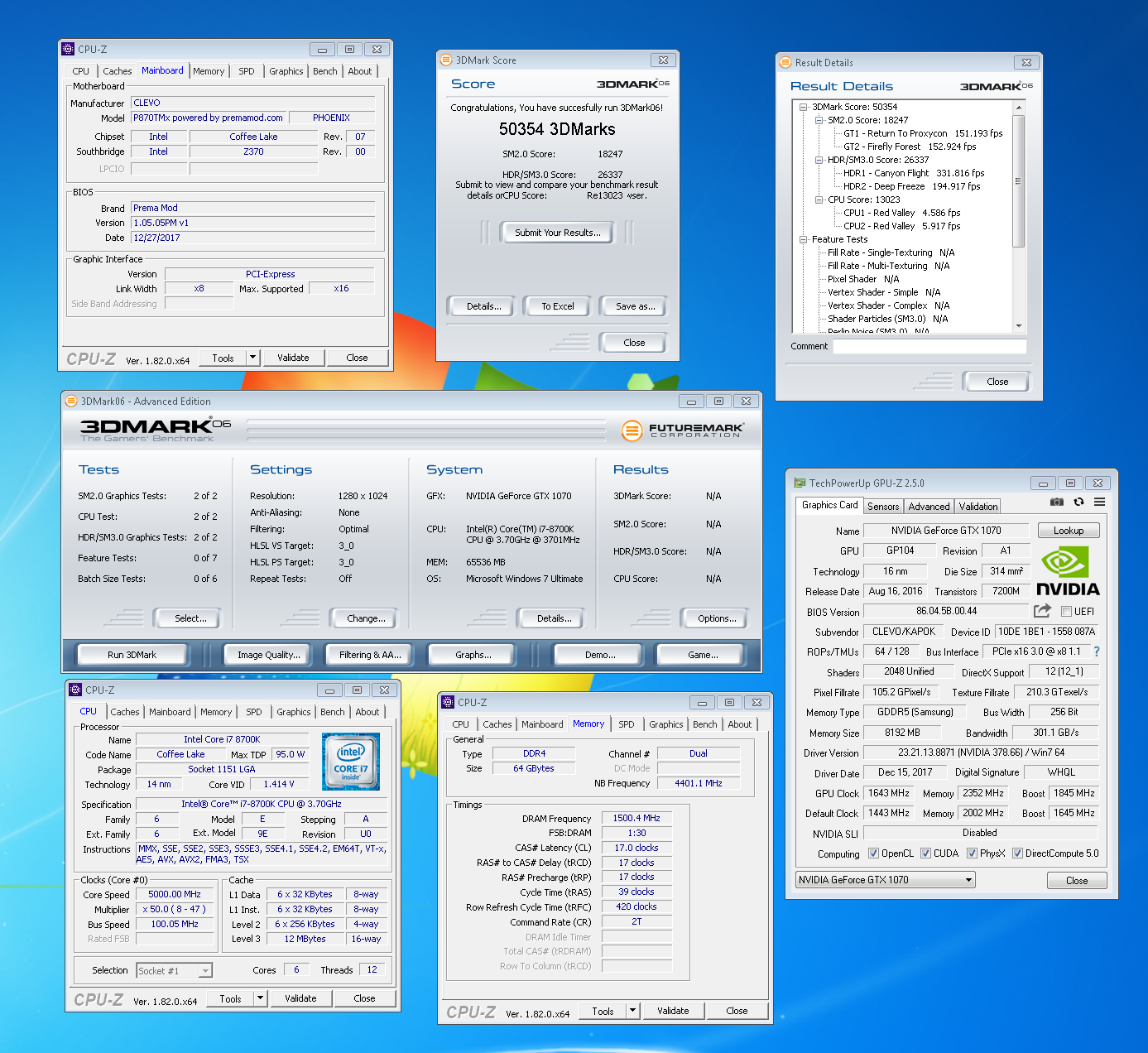Open the Graphs button in 3DMark06
This screenshot has height=1053, width=1148.
pyautogui.click(x=473, y=655)
